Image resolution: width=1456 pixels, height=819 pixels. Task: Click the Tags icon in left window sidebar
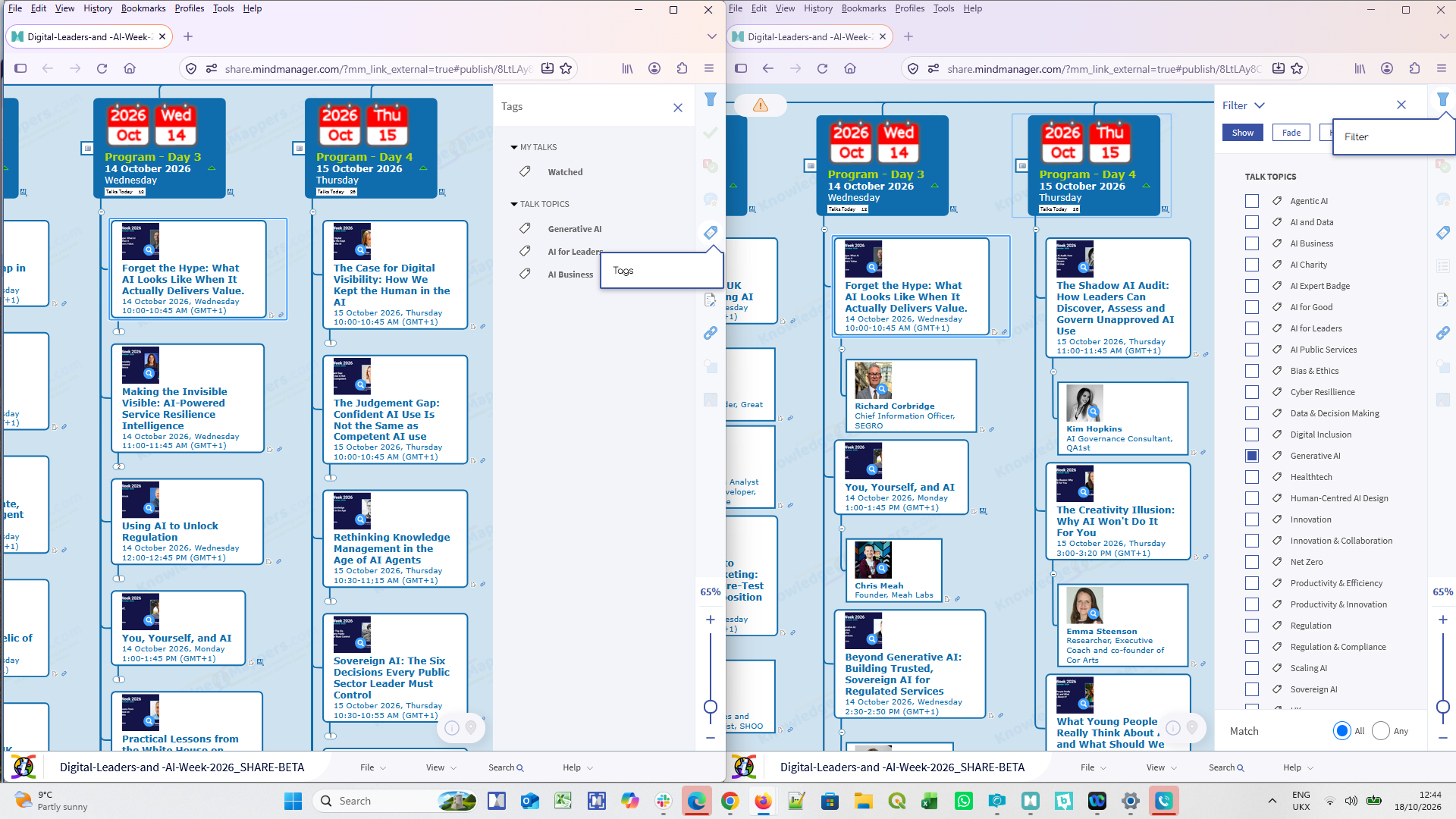coord(711,232)
